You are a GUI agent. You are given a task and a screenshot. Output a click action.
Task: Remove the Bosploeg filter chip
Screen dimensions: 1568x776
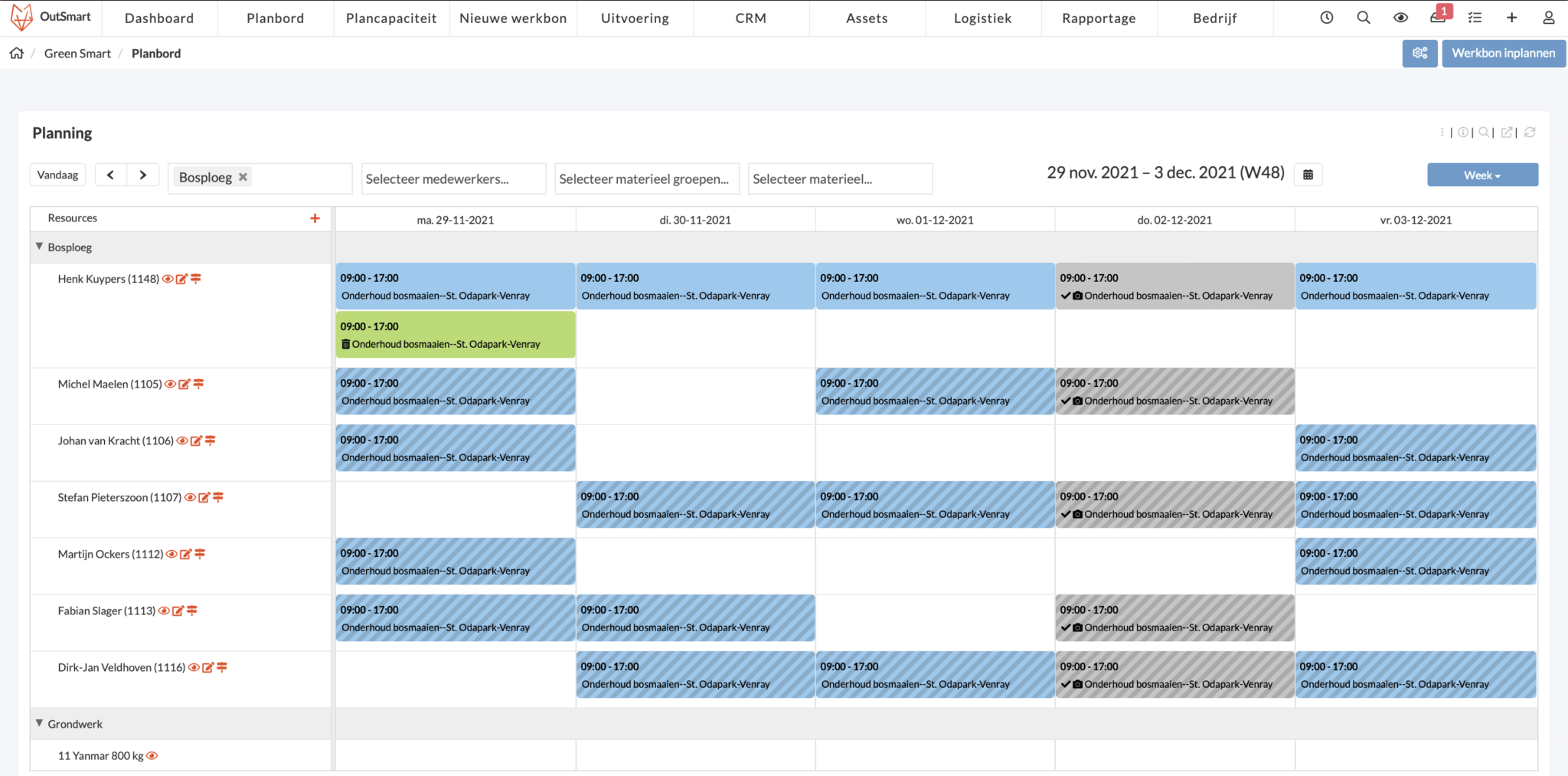click(243, 177)
